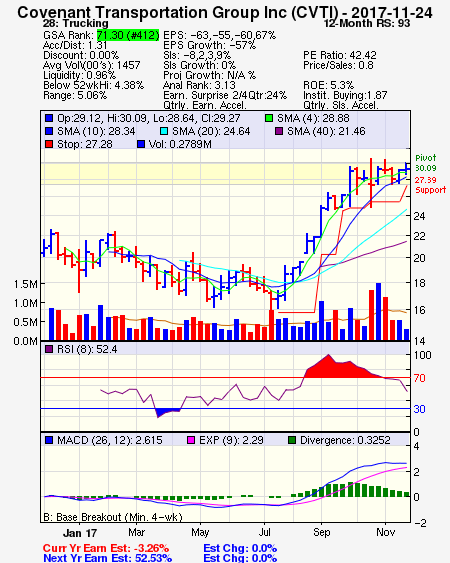Click the green Pivot 30.09 label
Screen dimensions: 450x563
(x=426, y=163)
